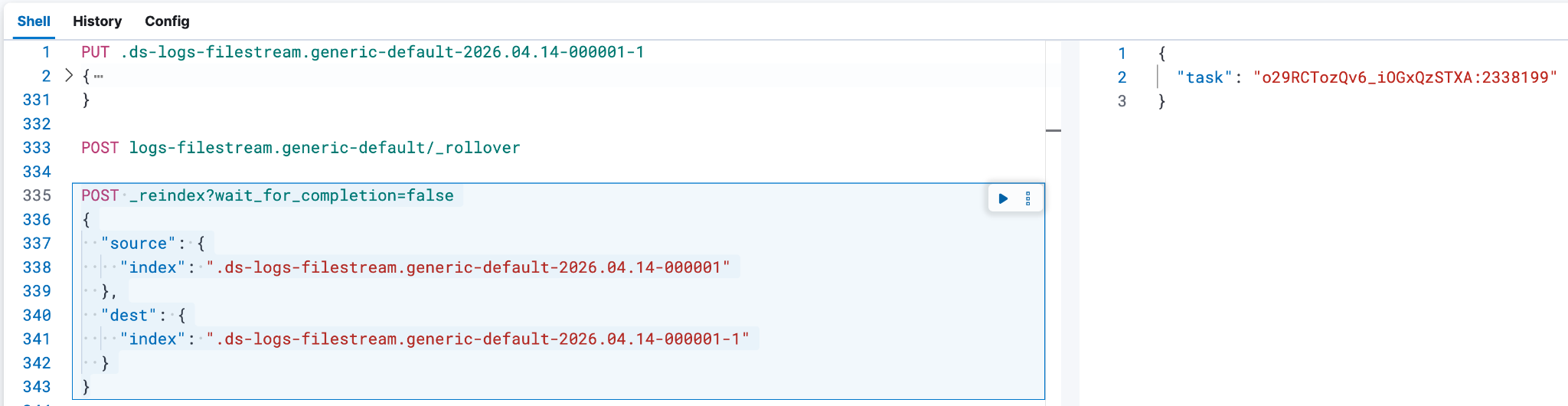Open the Config tab
Image resolution: width=1568 pixels, height=406 pixels.
pos(167,21)
